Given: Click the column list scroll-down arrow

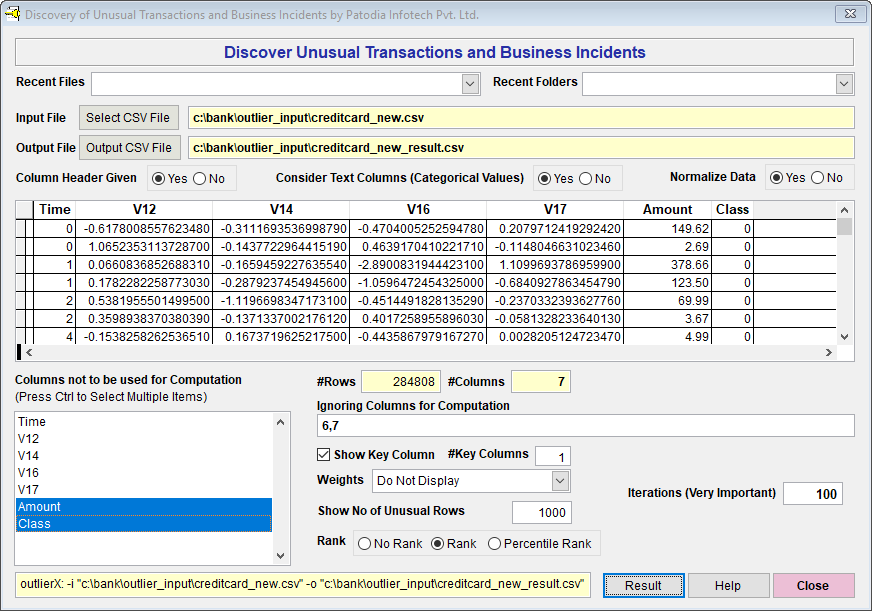Looking at the screenshot, I should tap(281, 555).
